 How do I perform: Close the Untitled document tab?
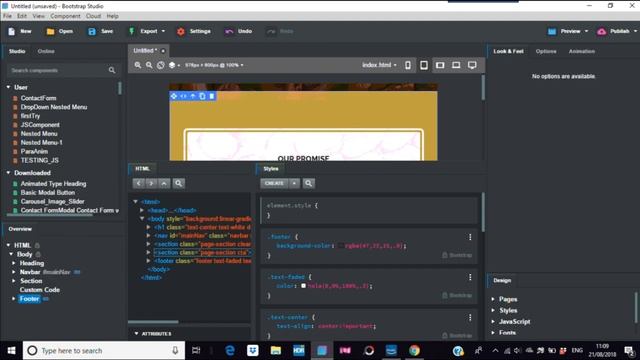(163, 51)
